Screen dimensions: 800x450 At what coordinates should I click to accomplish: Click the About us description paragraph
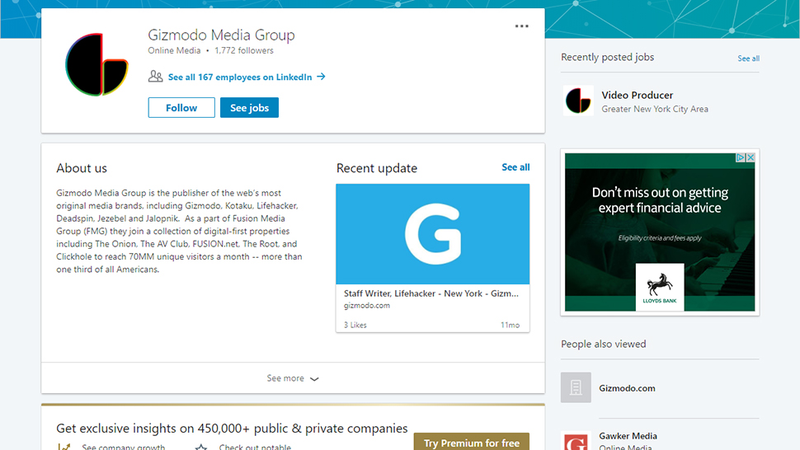point(179,231)
